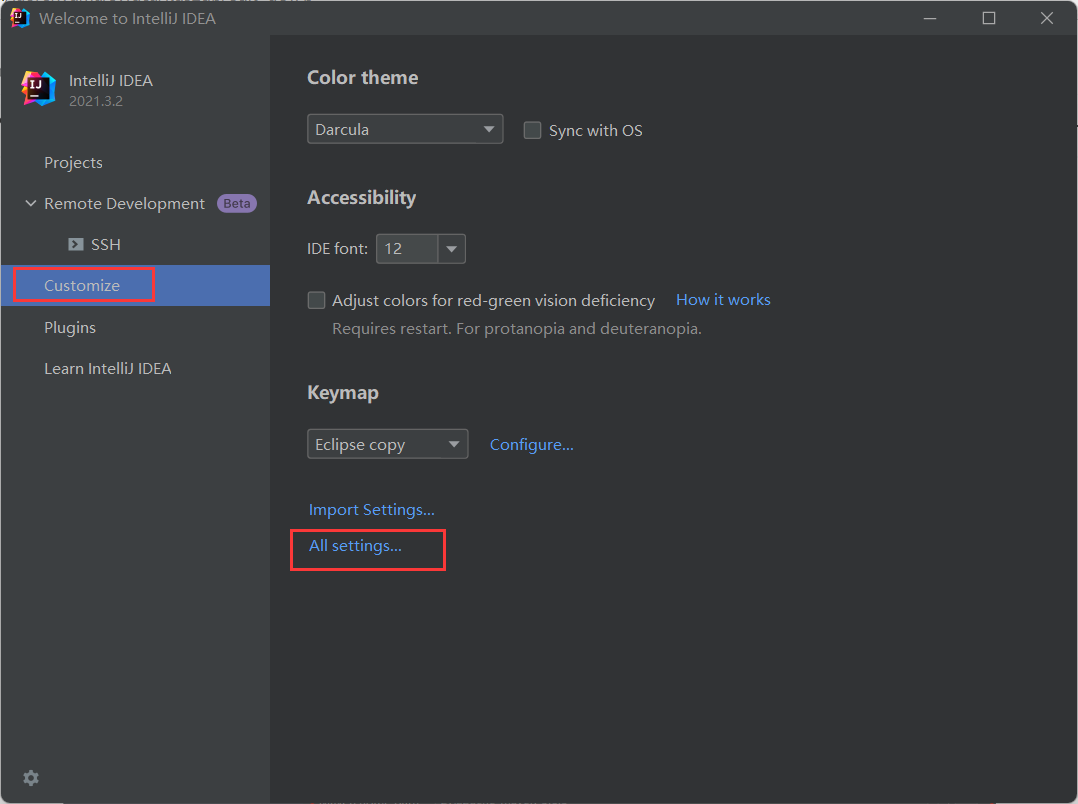The image size is (1078, 804).
Task: Click the Configure... keymap link
Action: click(x=531, y=445)
